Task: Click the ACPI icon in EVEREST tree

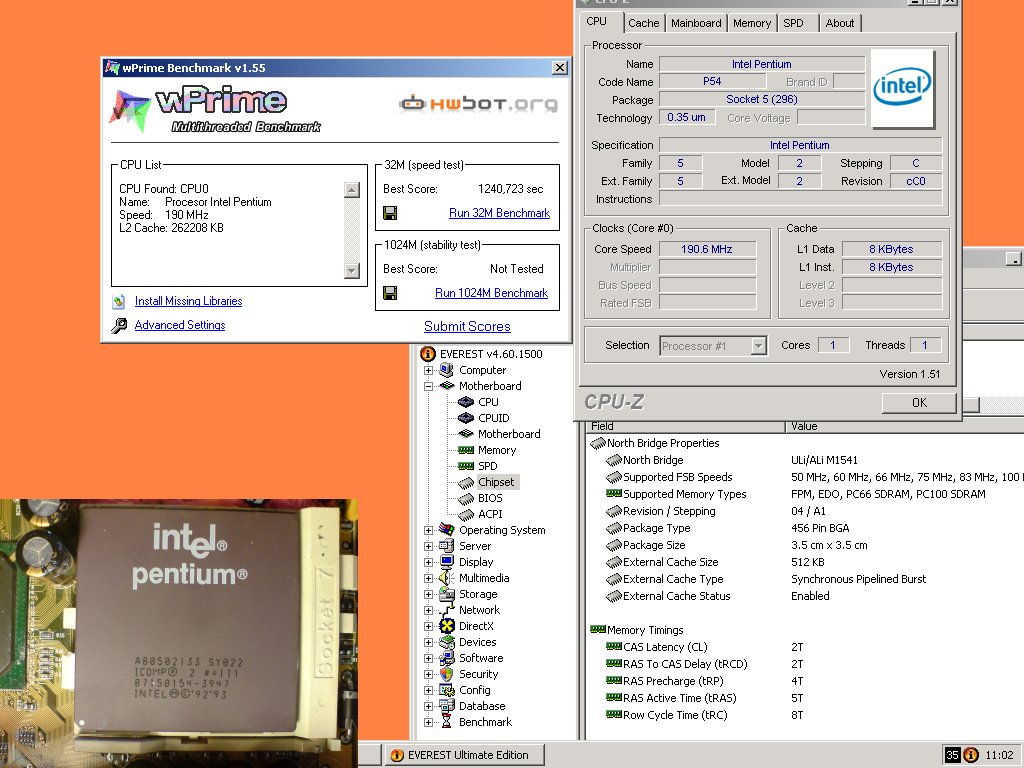Action: [x=466, y=514]
